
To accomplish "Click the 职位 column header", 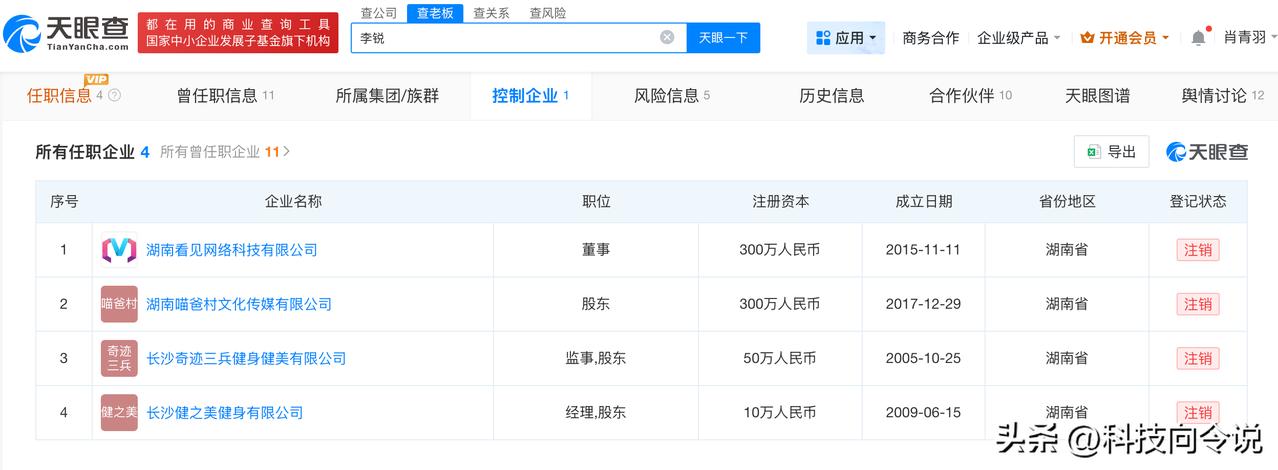I will [596, 201].
